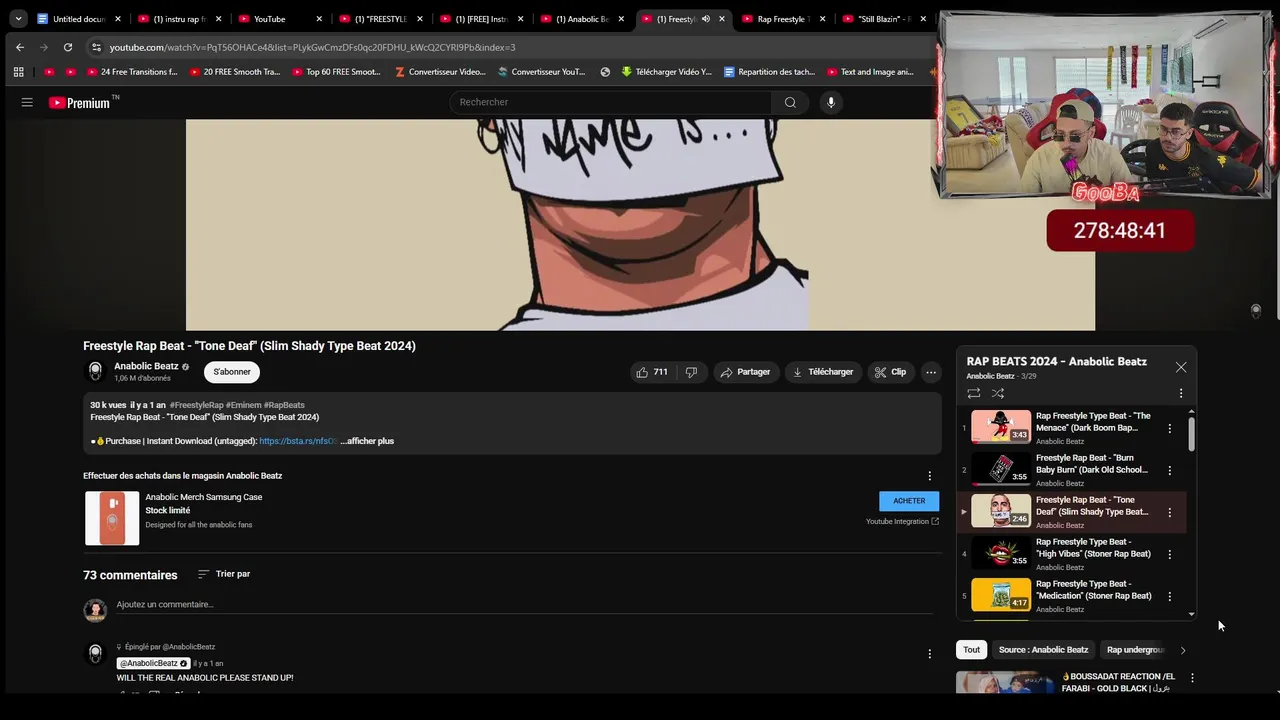Open playlist panel three-dot options
Image resolution: width=1280 pixels, height=720 pixels.
click(1181, 393)
